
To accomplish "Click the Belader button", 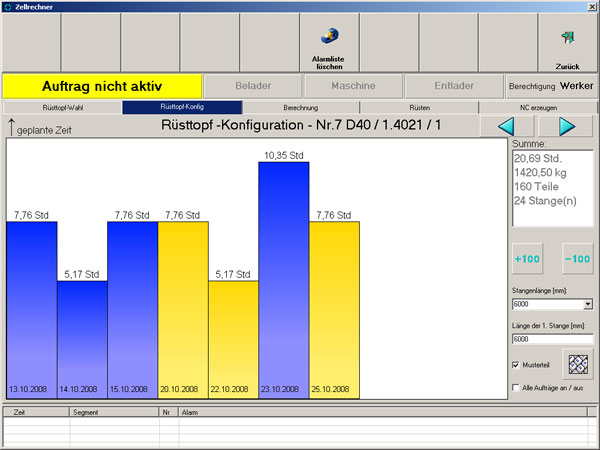I will tap(253, 86).
